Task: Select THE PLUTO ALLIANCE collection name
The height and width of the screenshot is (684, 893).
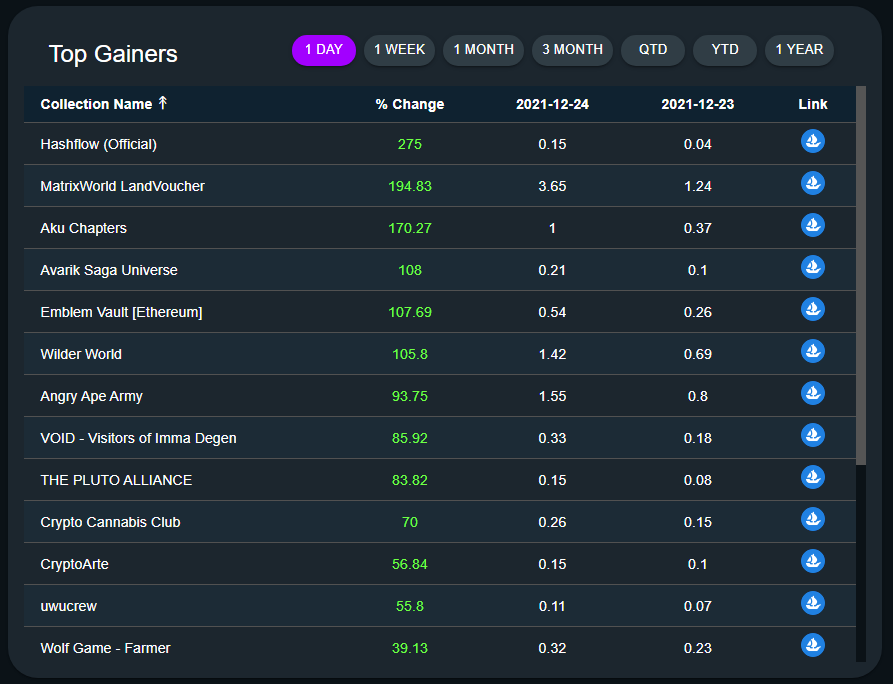Action: point(116,480)
